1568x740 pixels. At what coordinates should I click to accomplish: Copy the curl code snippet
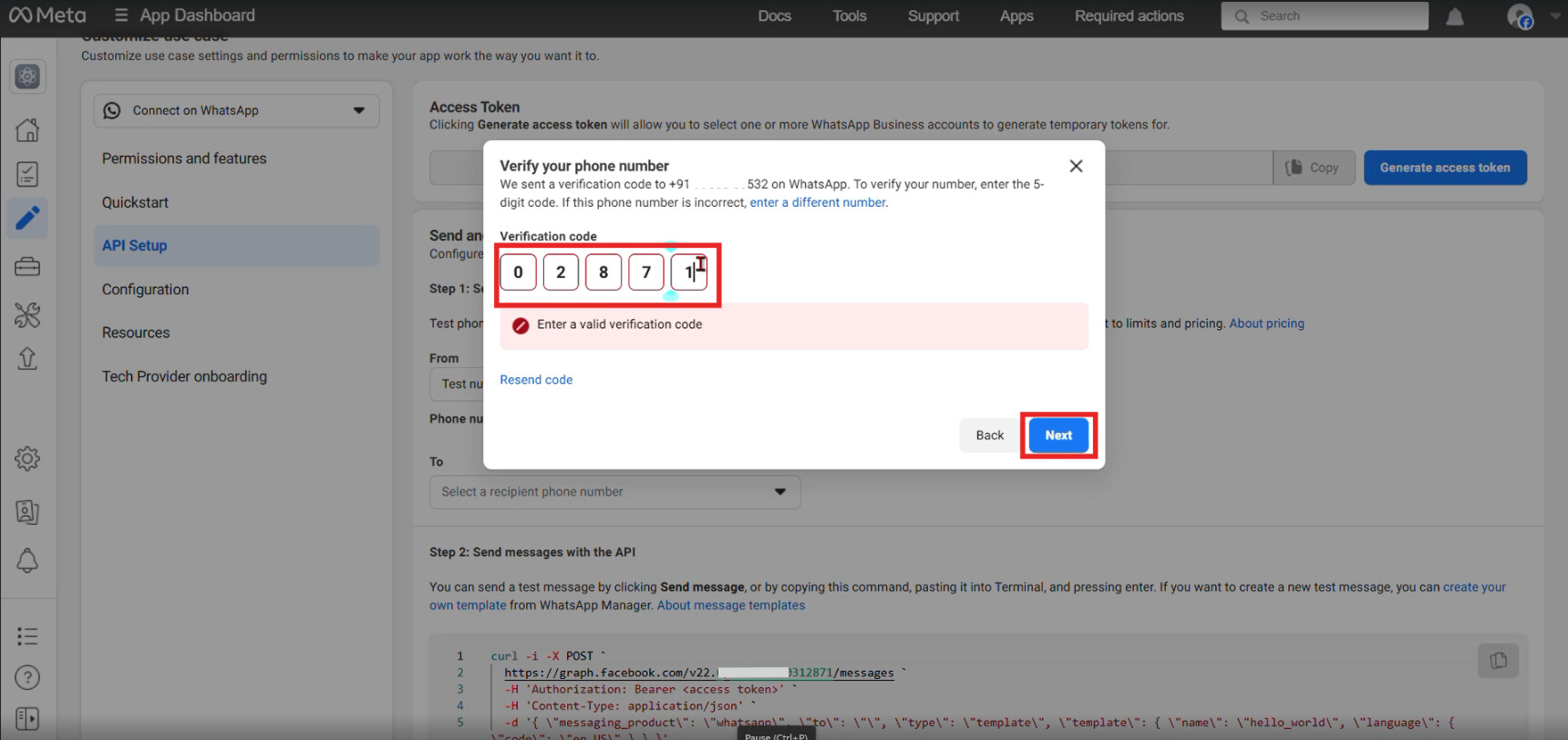1498,661
